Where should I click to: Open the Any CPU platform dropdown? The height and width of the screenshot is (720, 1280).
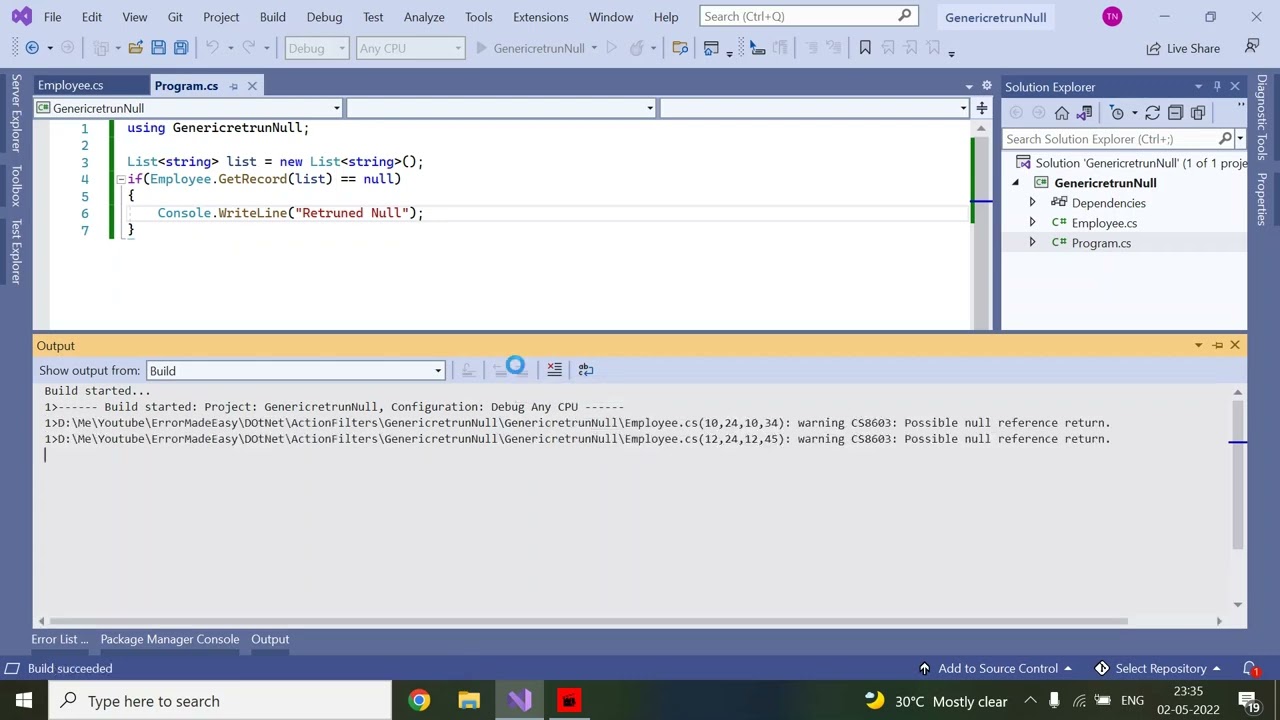tap(410, 48)
